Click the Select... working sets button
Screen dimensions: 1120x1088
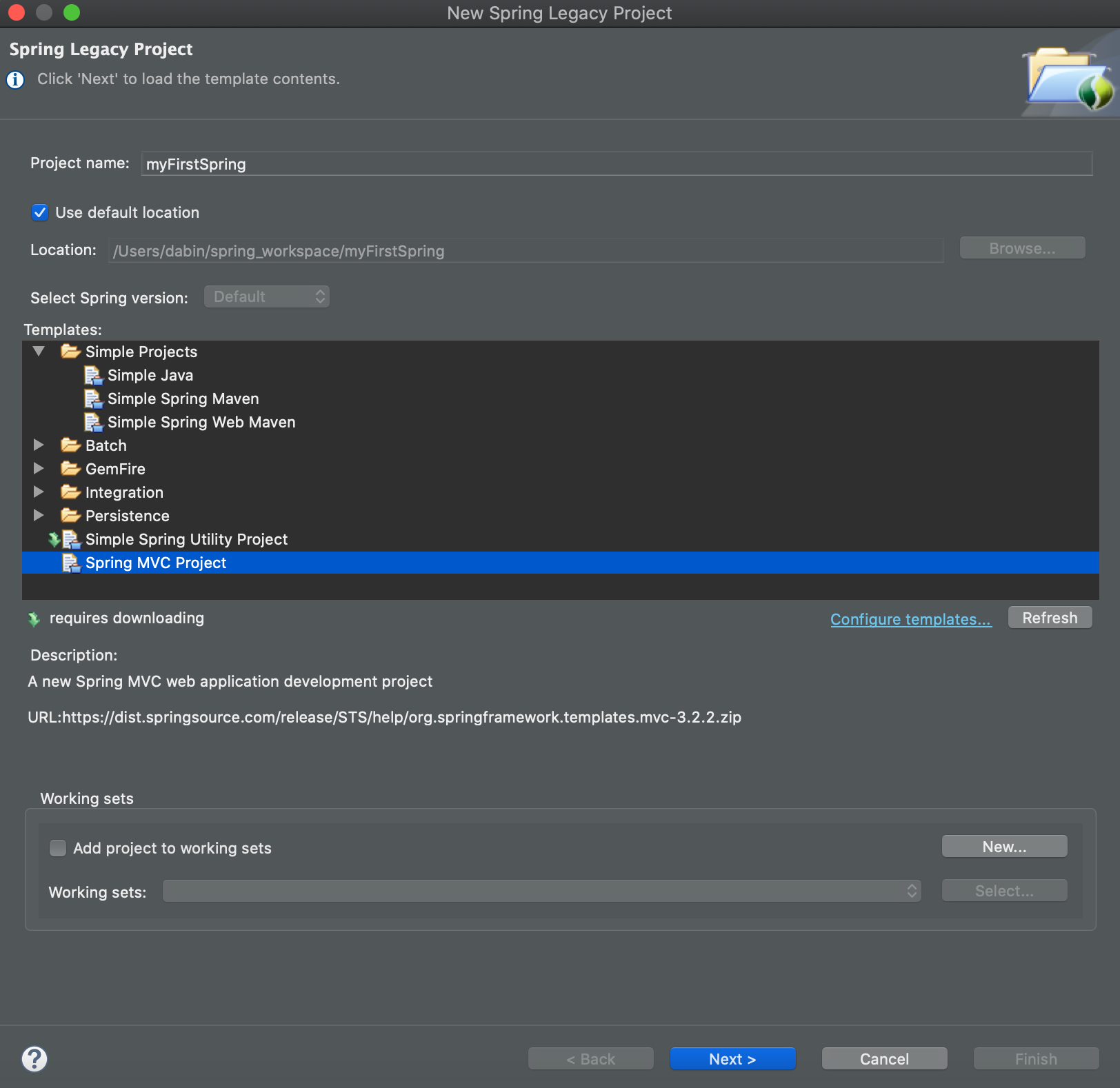click(x=1004, y=891)
